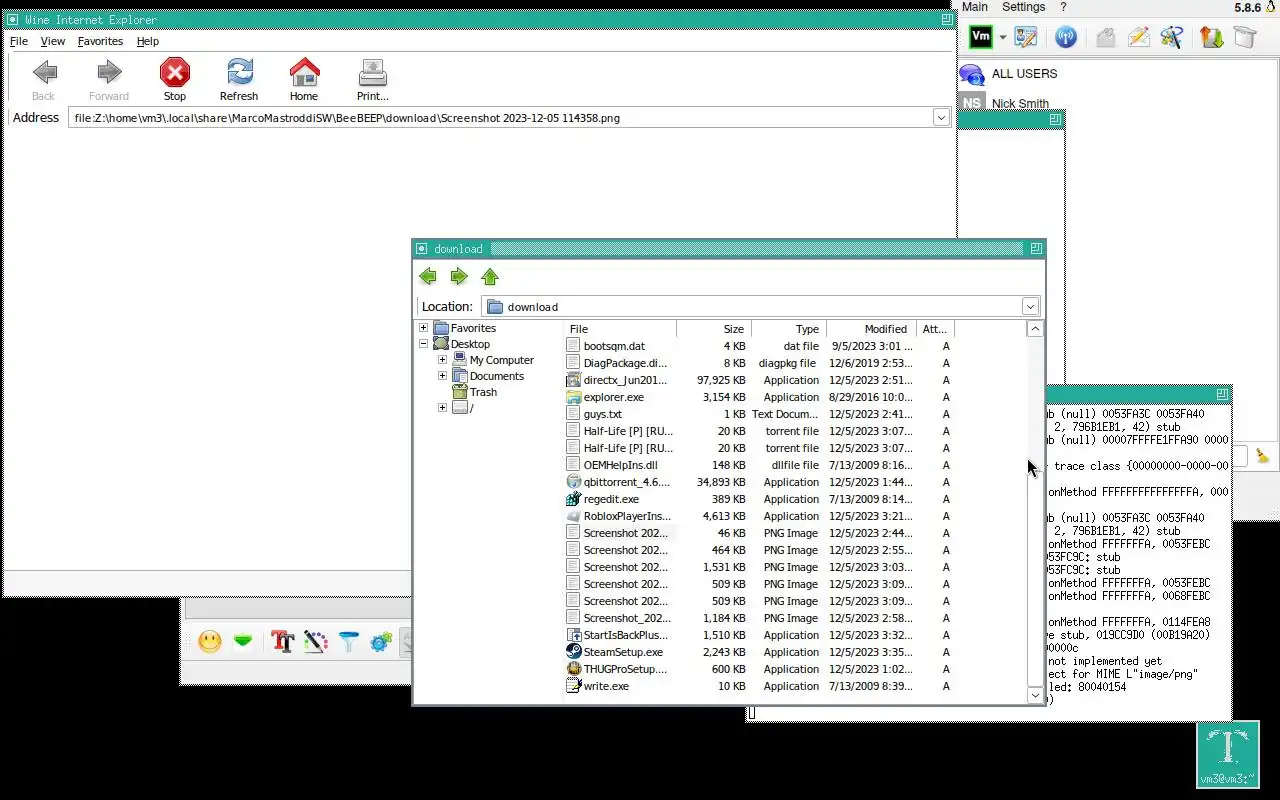Click the blue funnel filter icon in chat toolbar
Viewport: 1280px width, 800px height.
[x=348, y=642]
